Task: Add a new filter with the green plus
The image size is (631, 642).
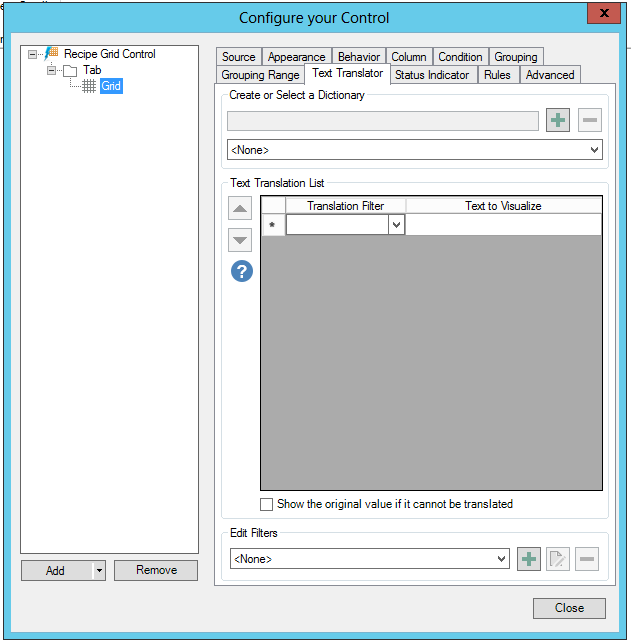Action: tap(529, 559)
